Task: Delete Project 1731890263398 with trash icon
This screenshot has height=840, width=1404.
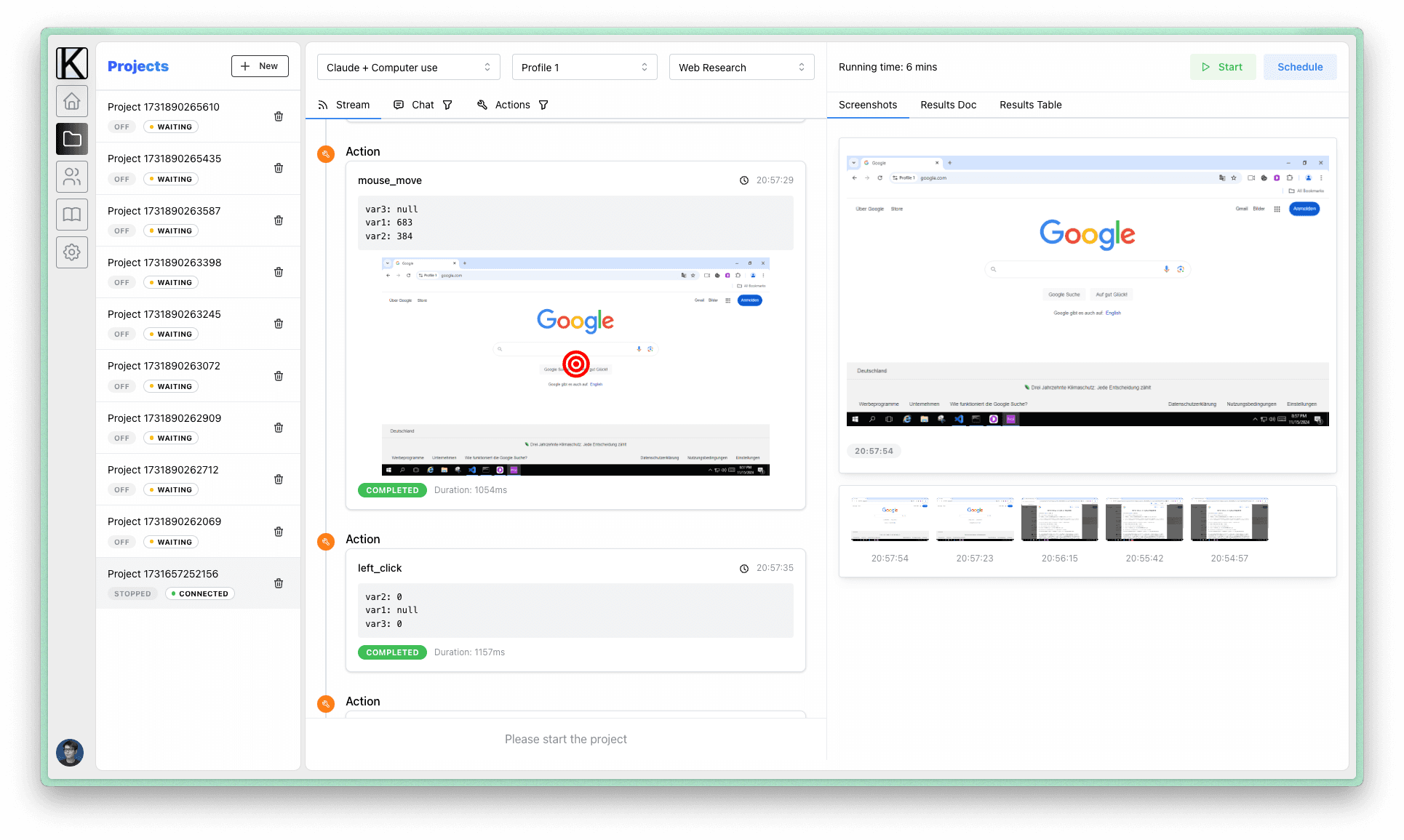Action: tap(279, 272)
